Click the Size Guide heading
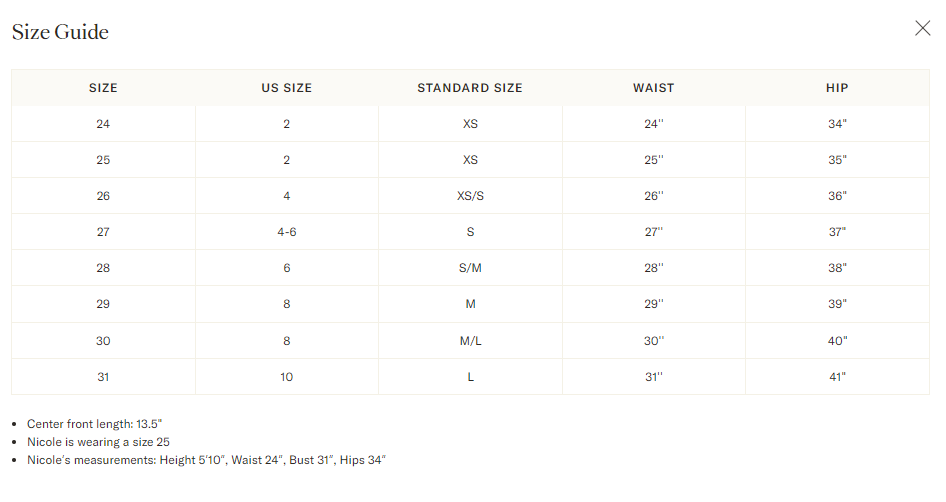This screenshot has height=502, width=946. pyautogui.click(x=60, y=32)
